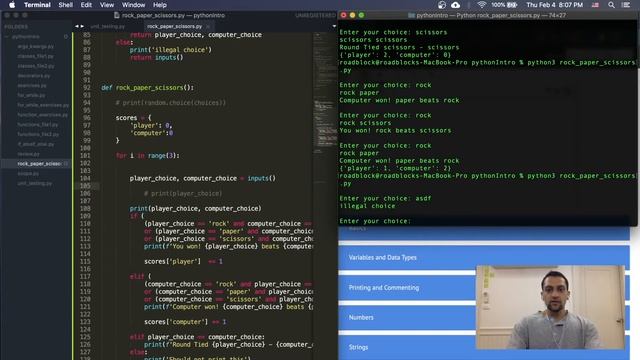Switch to the unit_testing.py tab

(x=108, y=26)
